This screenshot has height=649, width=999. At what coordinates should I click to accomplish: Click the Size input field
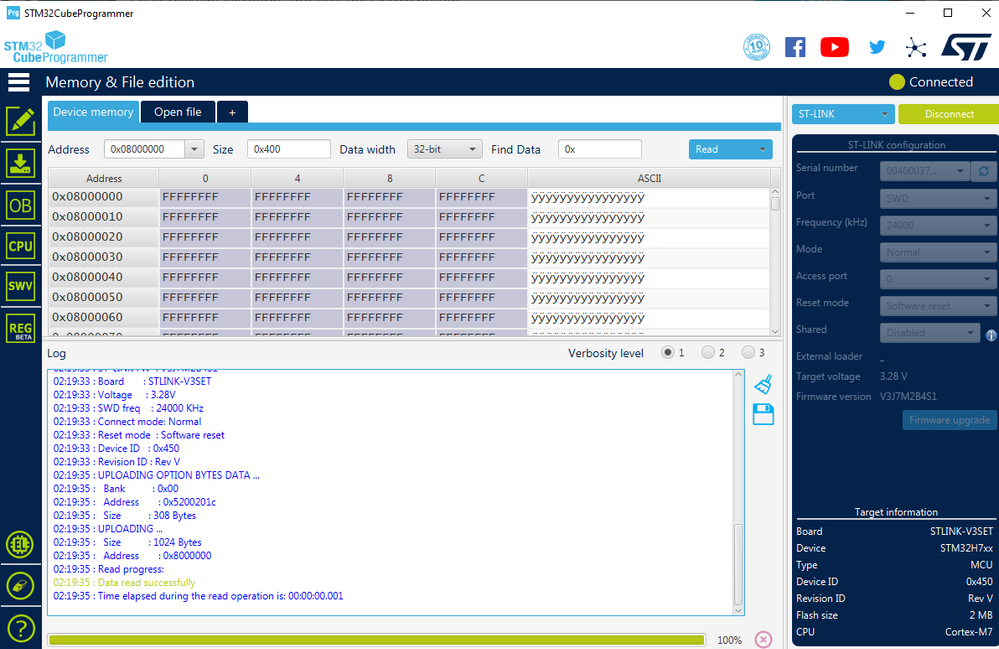pos(289,149)
